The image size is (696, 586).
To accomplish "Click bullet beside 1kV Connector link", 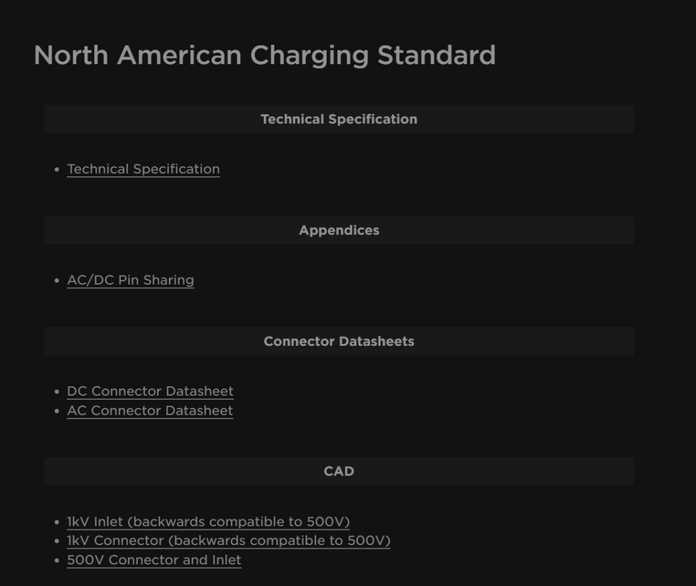I will (56, 541).
